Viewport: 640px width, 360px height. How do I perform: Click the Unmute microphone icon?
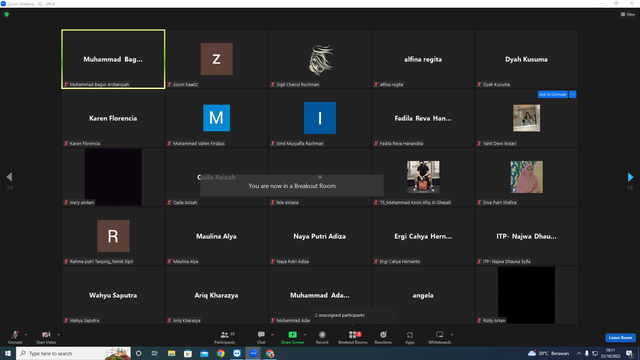pos(15,335)
